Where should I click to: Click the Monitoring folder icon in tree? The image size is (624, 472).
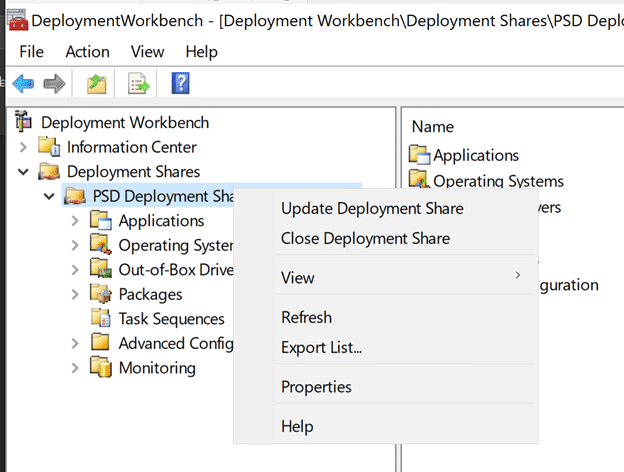[101, 367]
